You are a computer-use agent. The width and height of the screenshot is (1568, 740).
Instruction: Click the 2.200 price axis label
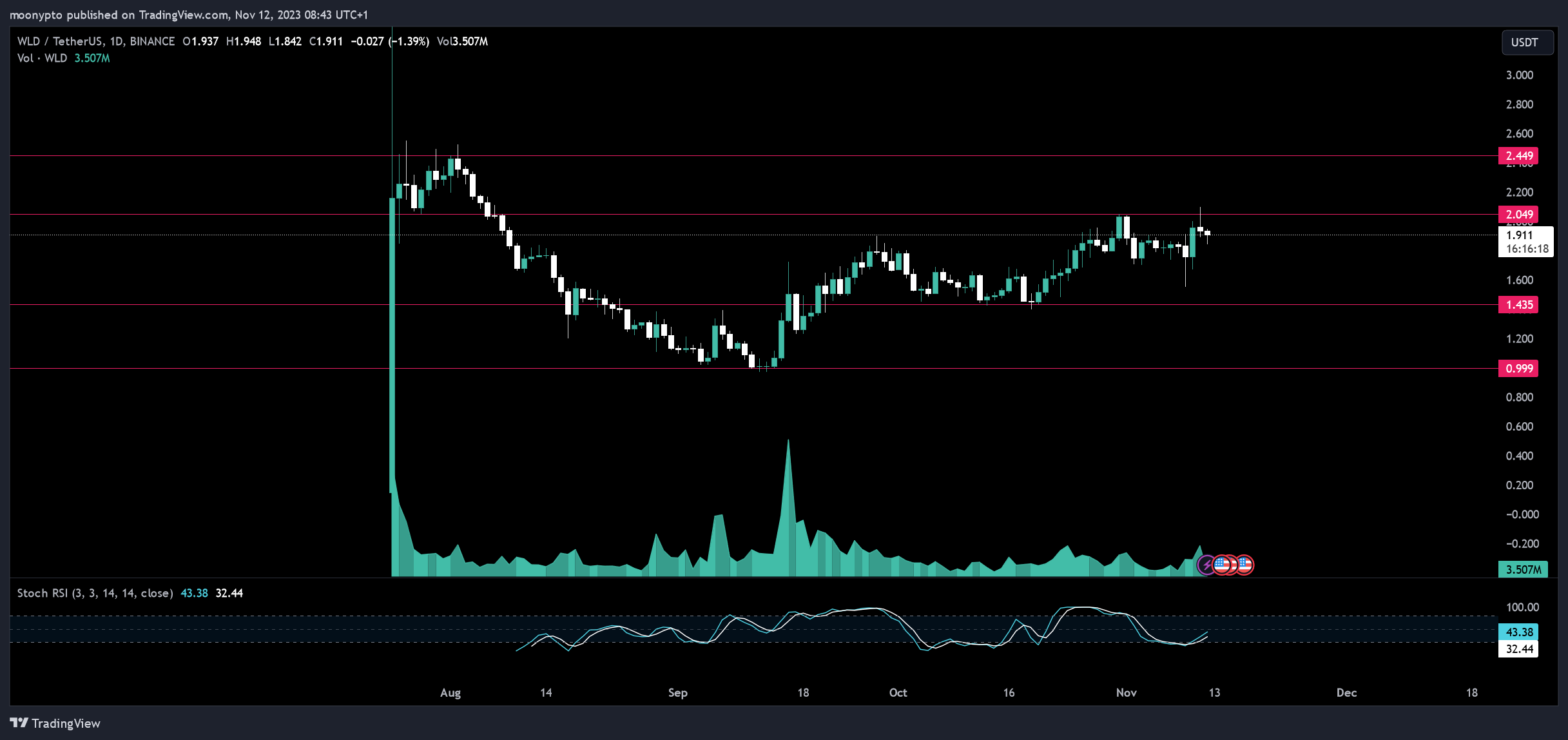[1519, 193]
